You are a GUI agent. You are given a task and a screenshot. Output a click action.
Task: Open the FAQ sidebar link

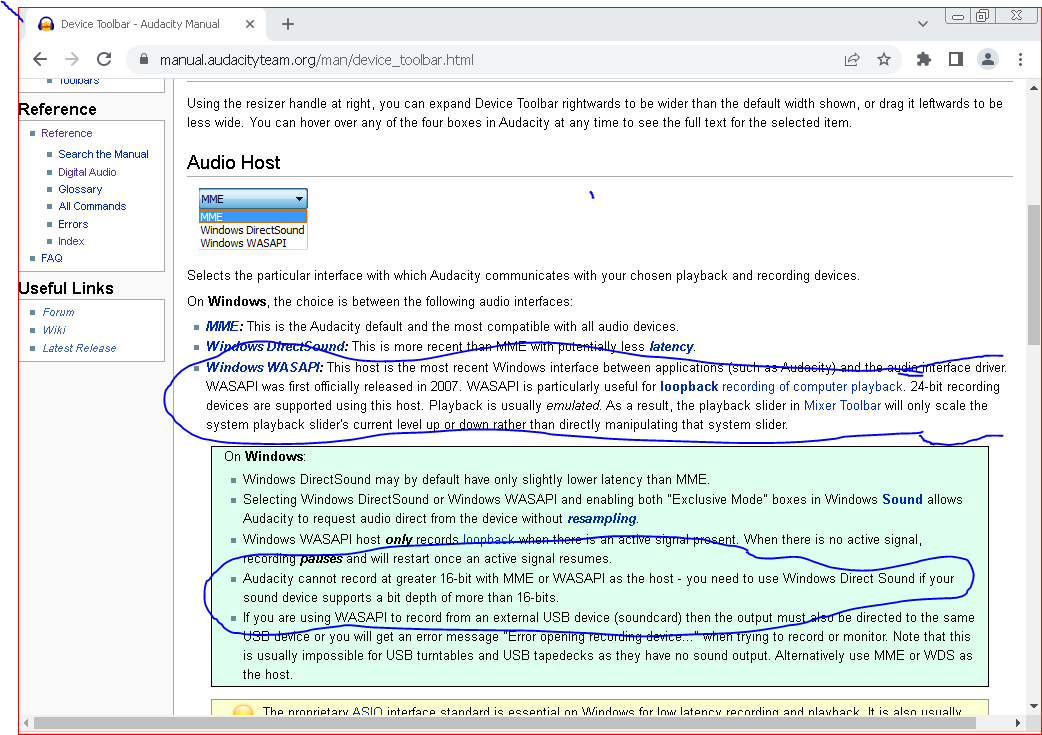(x=52, y=258)
